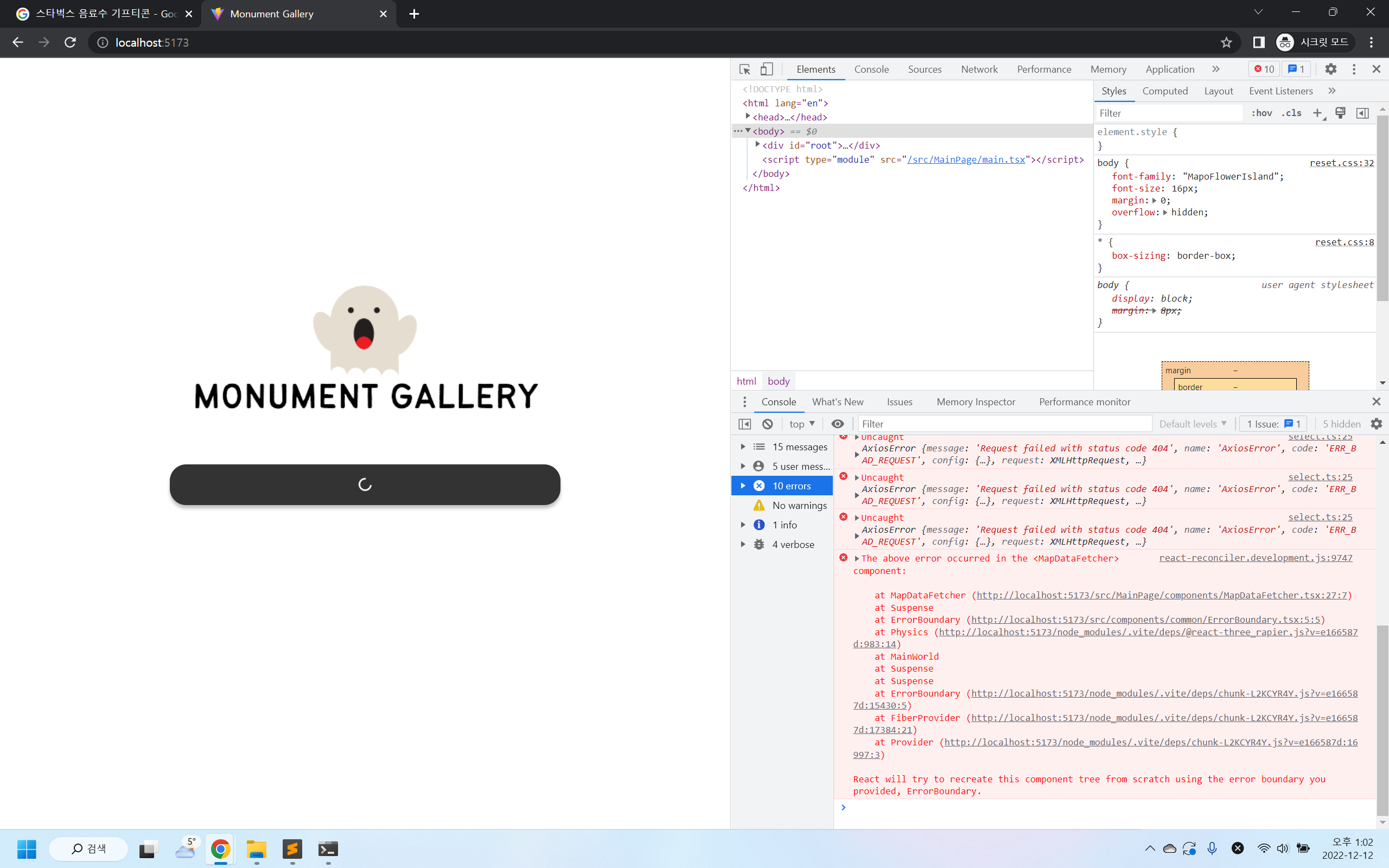The height and width of the screenshot is (868, 1389).
Task: Click the new style rule plus icon
Action: pyautogui.click(x=1317, y=113)
